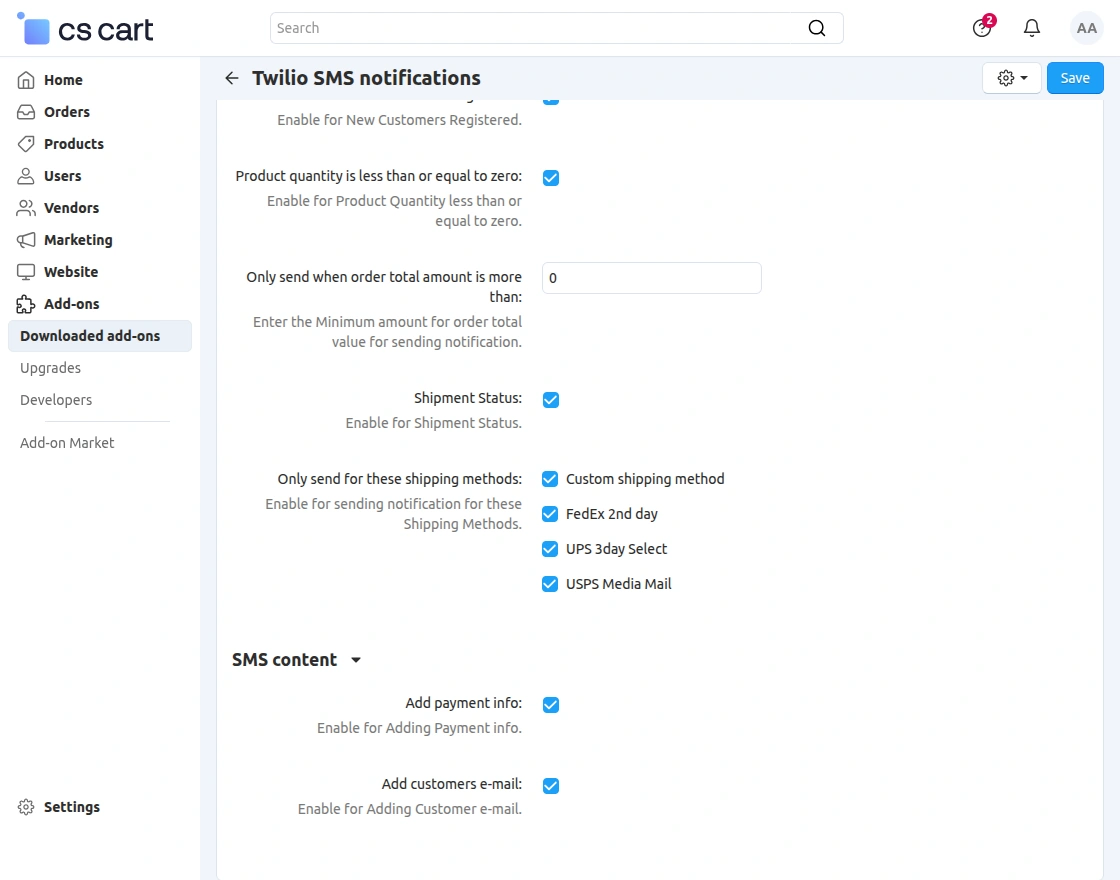
Task: Open the search magnifier icon
Action: [816, 28]
